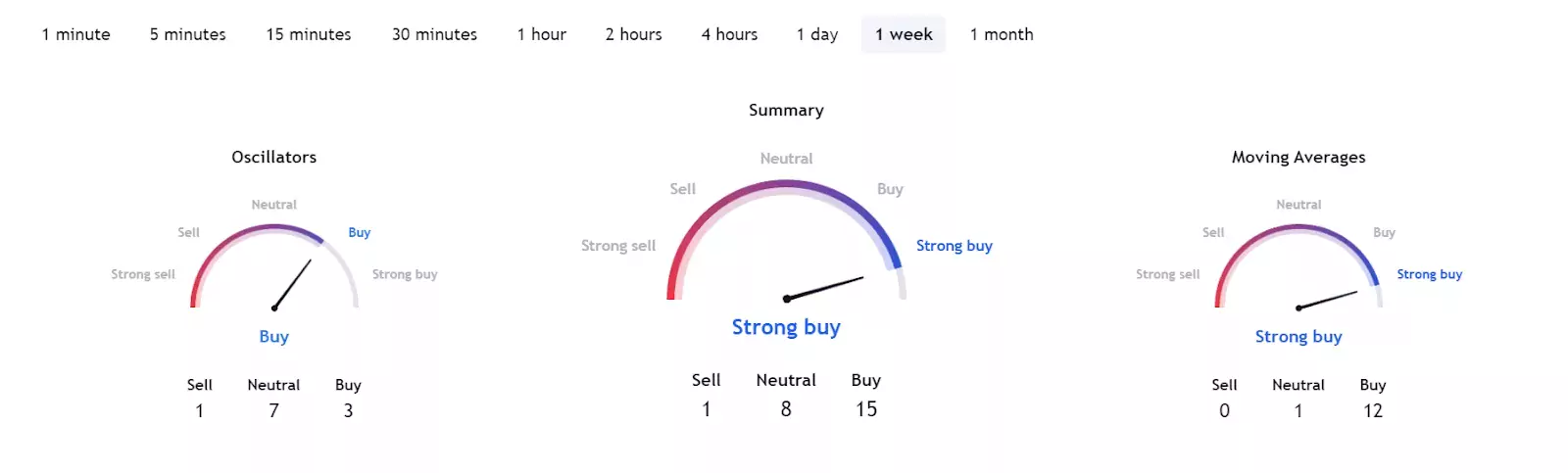Image resolution: width=1568 pixels, height=473 pixels.
Task: Click the active 1 week tab
Action: click(x=904, y=34)
